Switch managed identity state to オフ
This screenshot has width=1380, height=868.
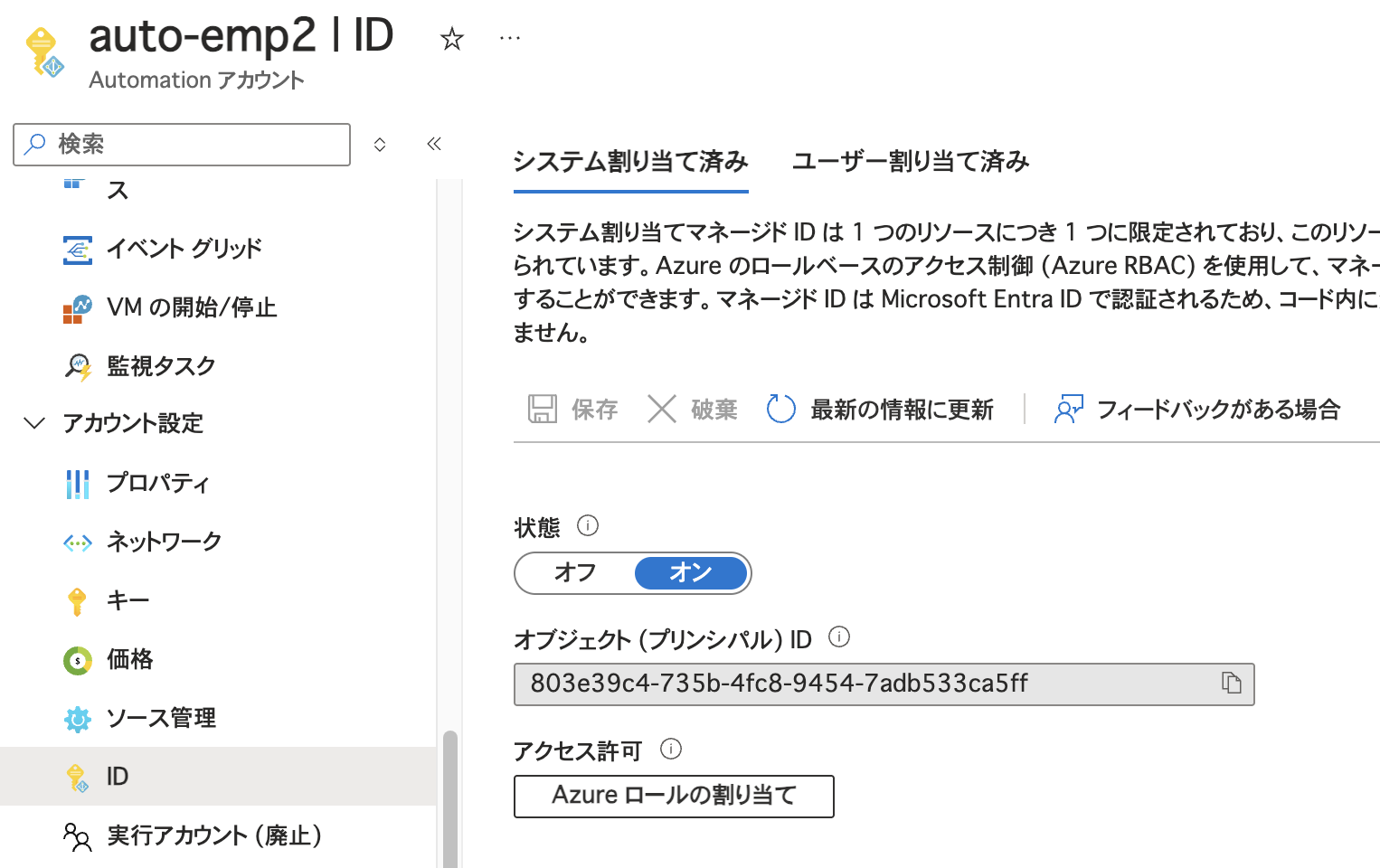click(x=574, y=572)
